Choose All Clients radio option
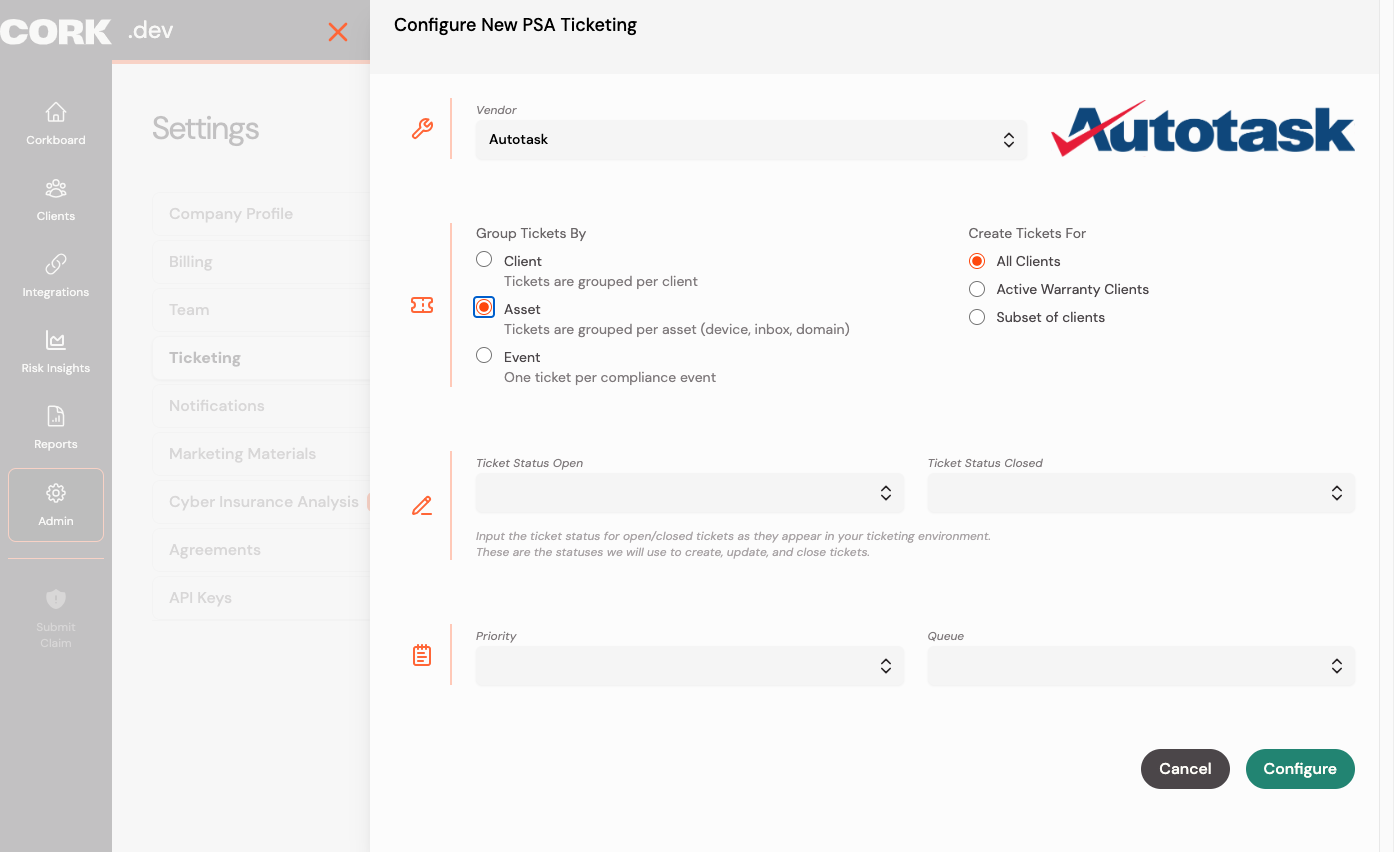Screen dimensions: 1394x852 pyautogui.click(x=977, y=261)
